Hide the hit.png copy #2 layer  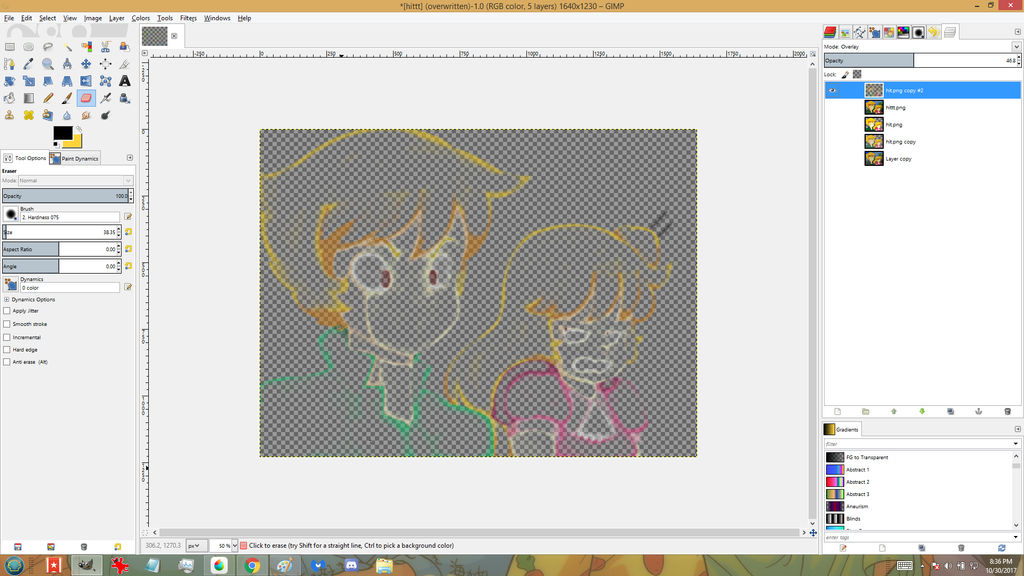click(832, 90)
